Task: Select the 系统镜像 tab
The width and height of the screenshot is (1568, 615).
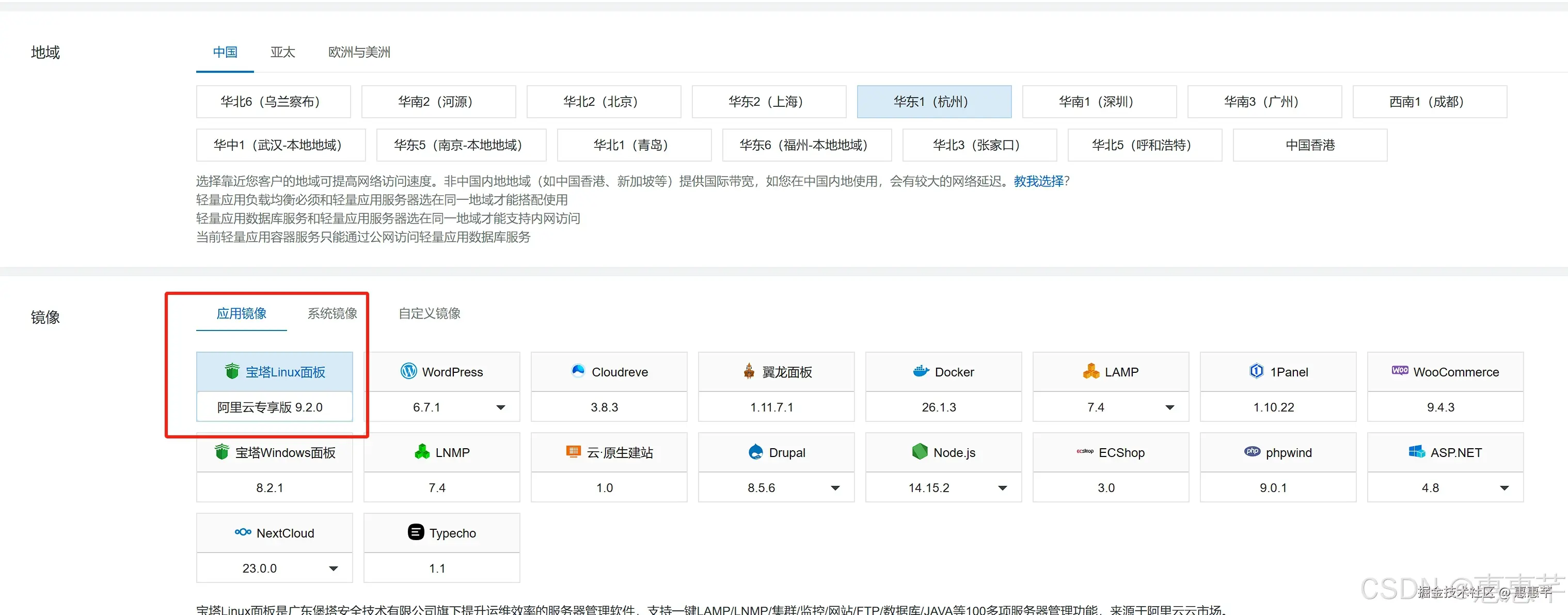Action: click(332, 313)
